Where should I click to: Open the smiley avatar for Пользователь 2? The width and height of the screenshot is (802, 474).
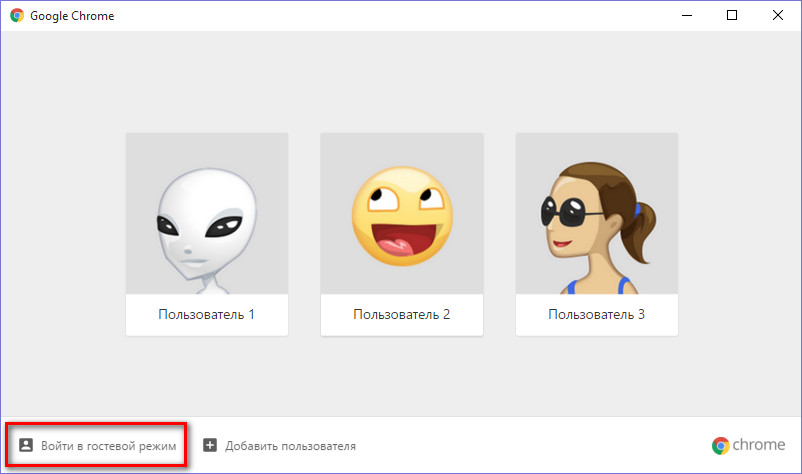click(402, 213)
